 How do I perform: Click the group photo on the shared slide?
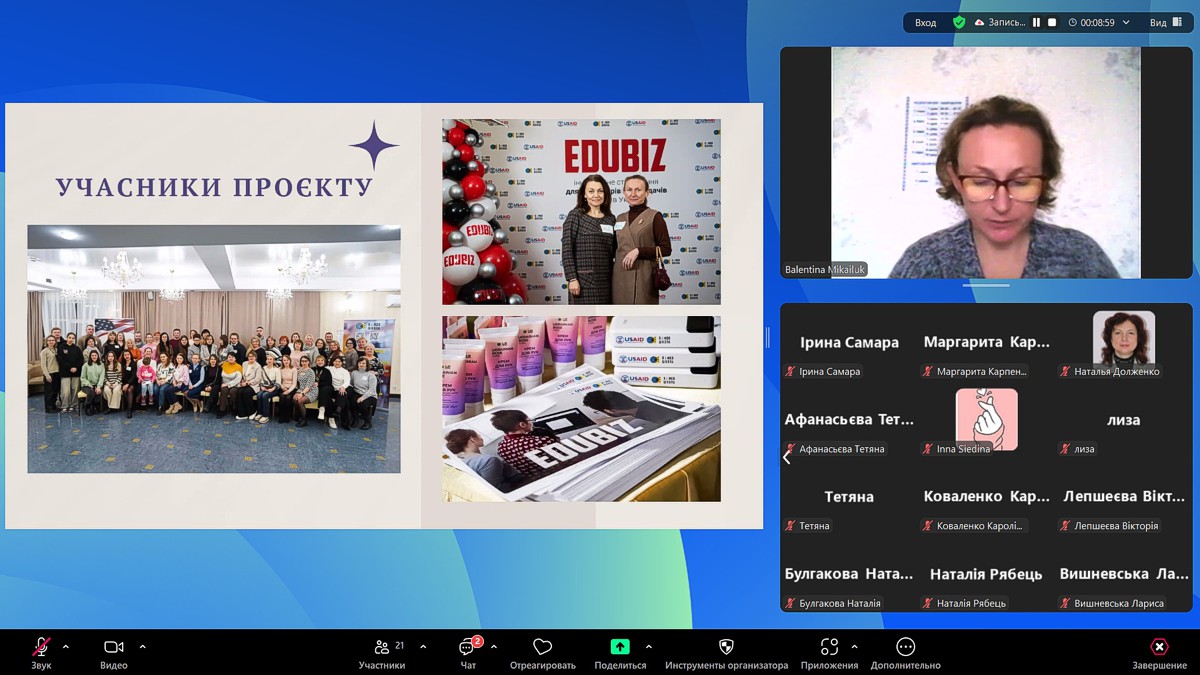coord(214,349)
